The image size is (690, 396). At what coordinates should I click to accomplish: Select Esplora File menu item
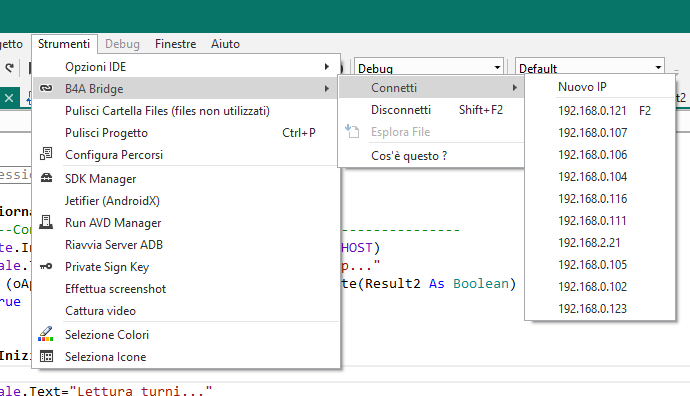pos(431,132)
